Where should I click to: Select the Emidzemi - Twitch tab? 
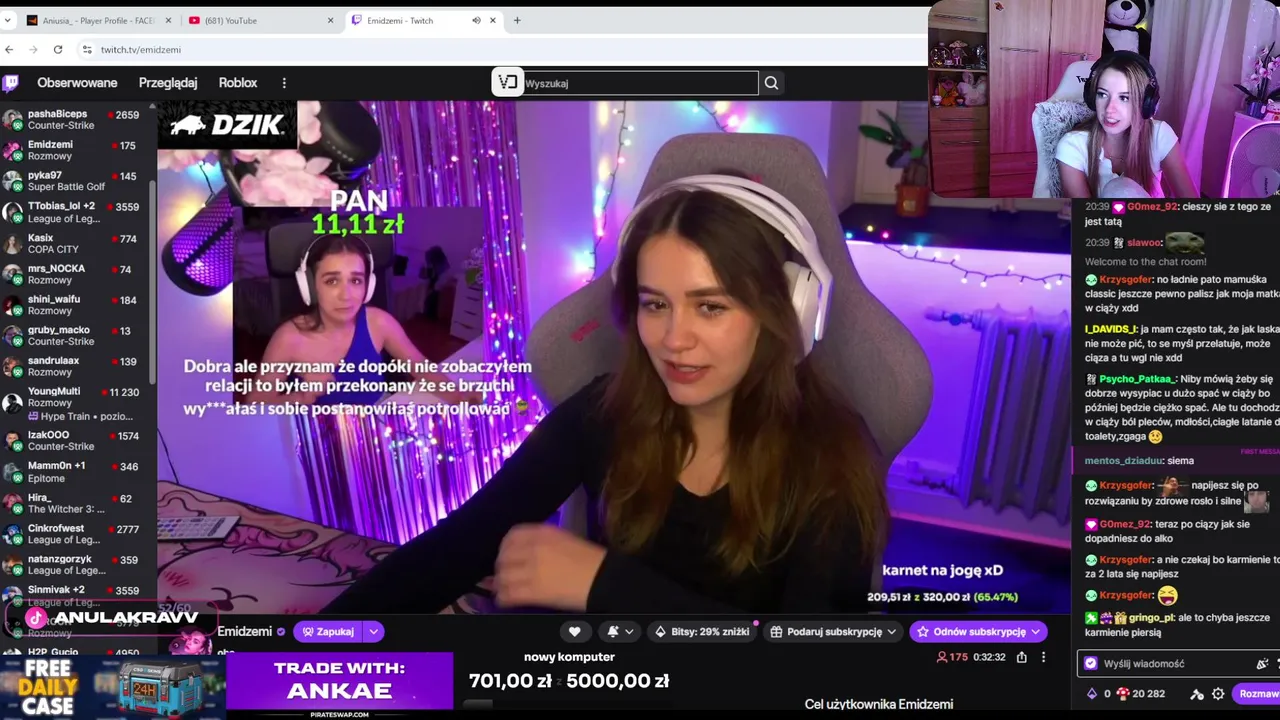[423, 20]
